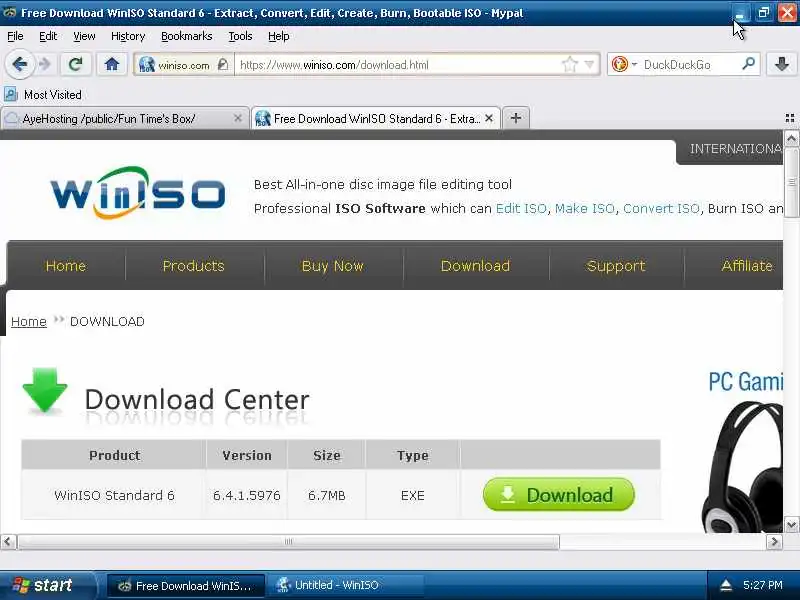Open the Tools menu
Viewport: 800px width, 600px height.
[x=240, y=36]
